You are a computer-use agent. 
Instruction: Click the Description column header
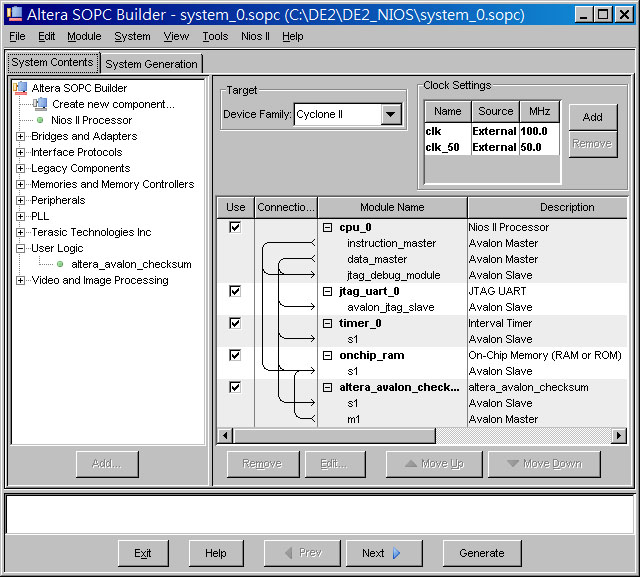click(x=547, y=207)
